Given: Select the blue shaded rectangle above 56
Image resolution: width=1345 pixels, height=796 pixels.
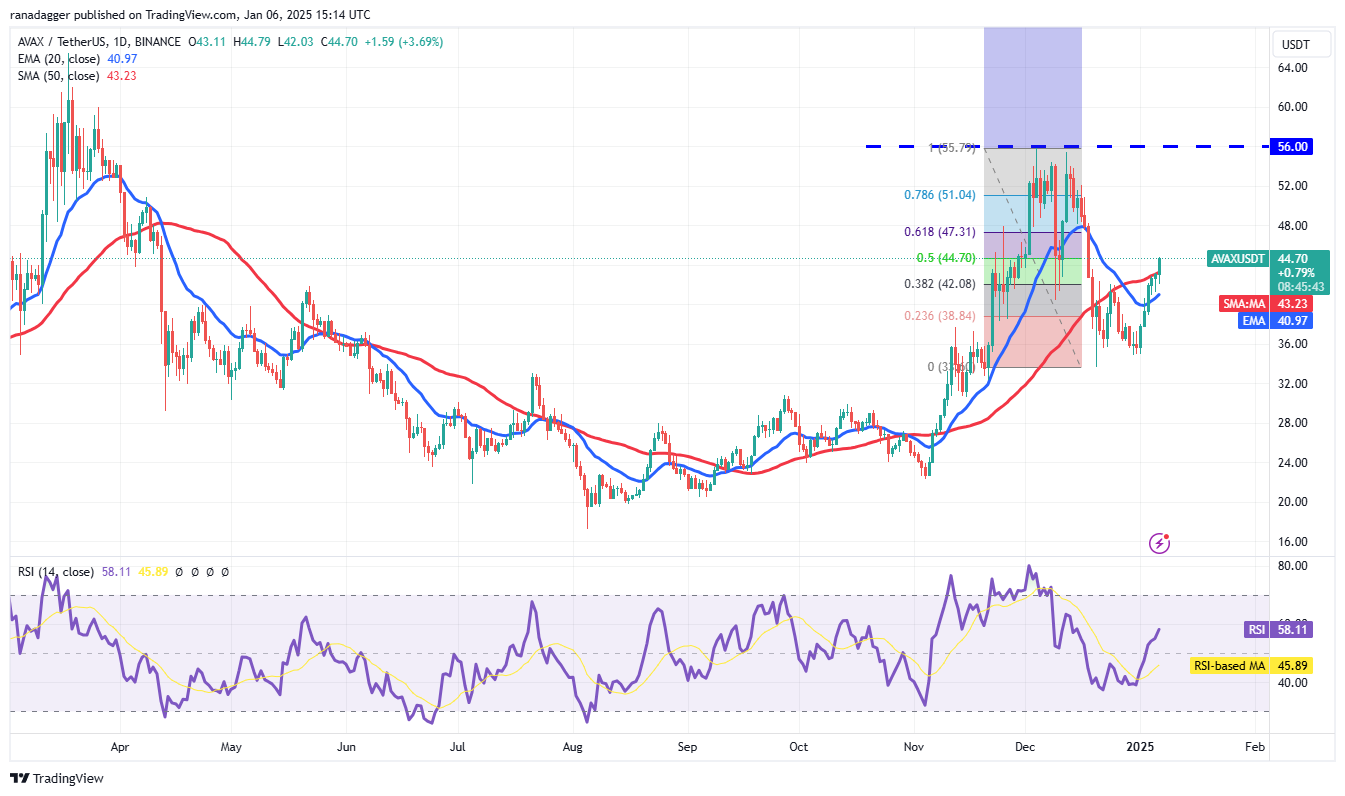Looking at the screenshot, I should [1033, 87].
